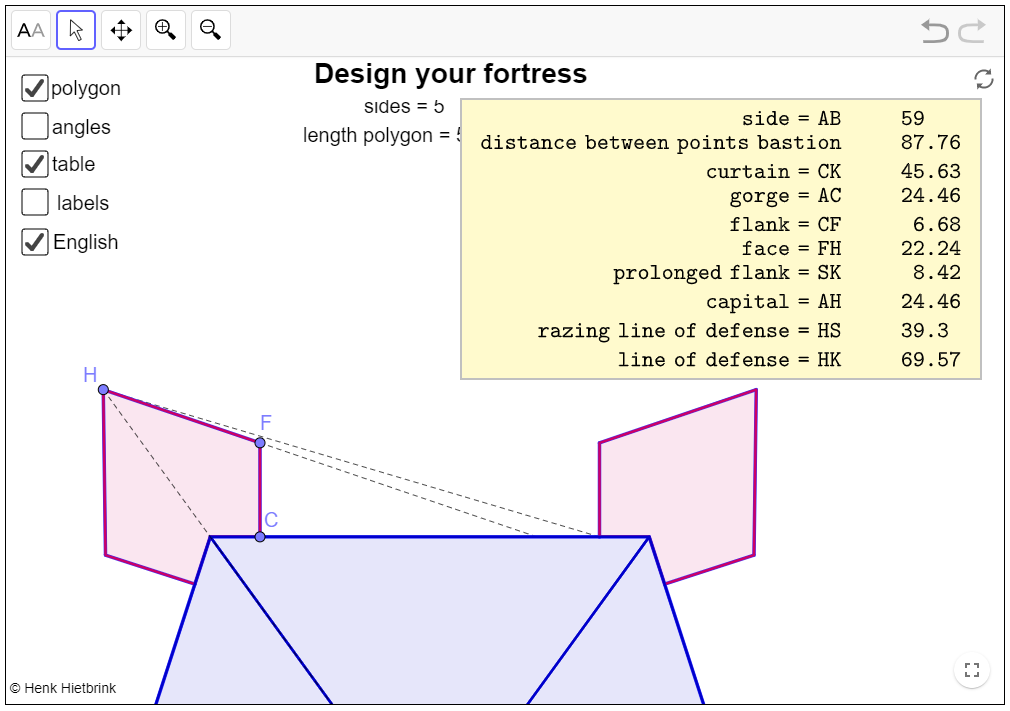Hide the table via its checkbox
Screen dimensions: 1010x711
[x=35, y=164]
